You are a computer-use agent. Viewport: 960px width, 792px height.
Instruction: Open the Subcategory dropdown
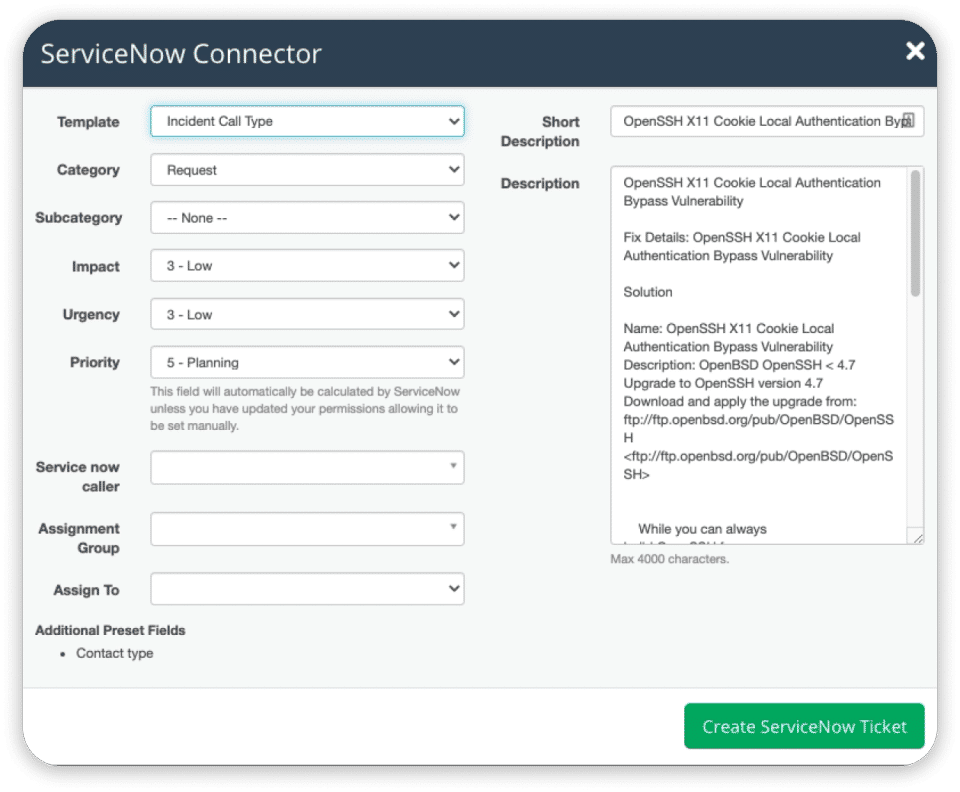pos(307,218)
